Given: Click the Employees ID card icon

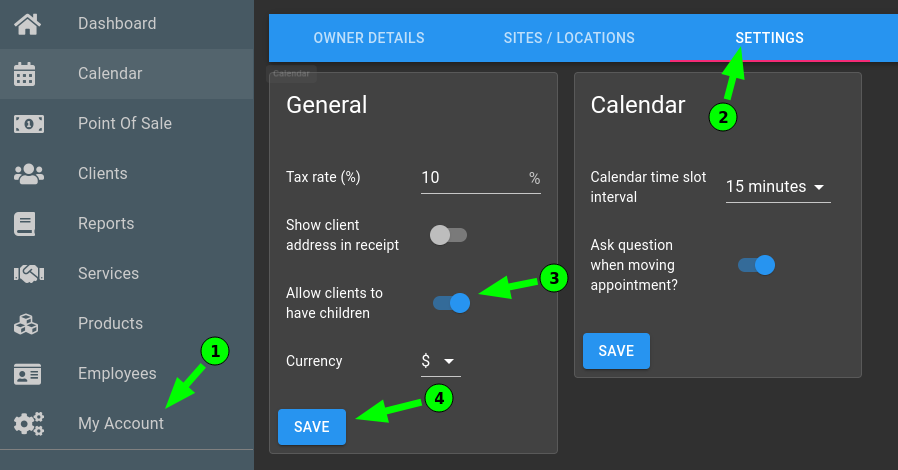Looking at the screenshot, I should [27, 374].
